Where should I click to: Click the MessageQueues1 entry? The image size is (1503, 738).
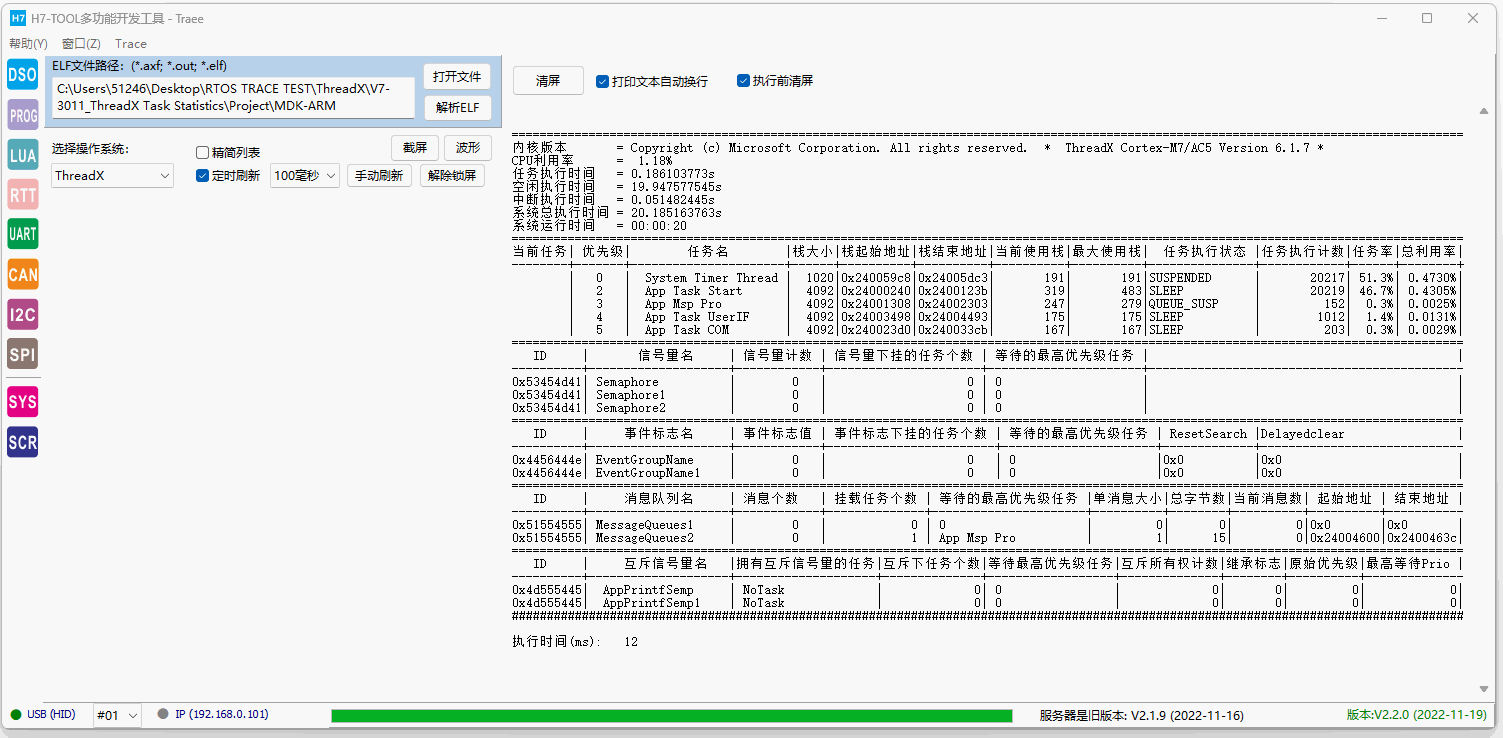644,525
